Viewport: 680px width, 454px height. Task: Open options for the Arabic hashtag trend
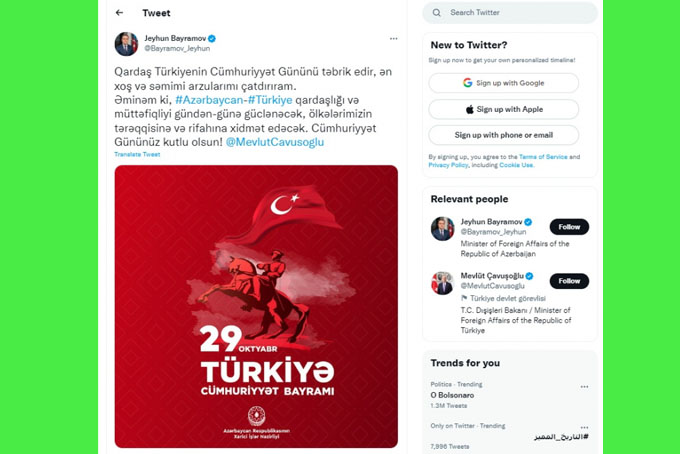(x=585, y=427)
